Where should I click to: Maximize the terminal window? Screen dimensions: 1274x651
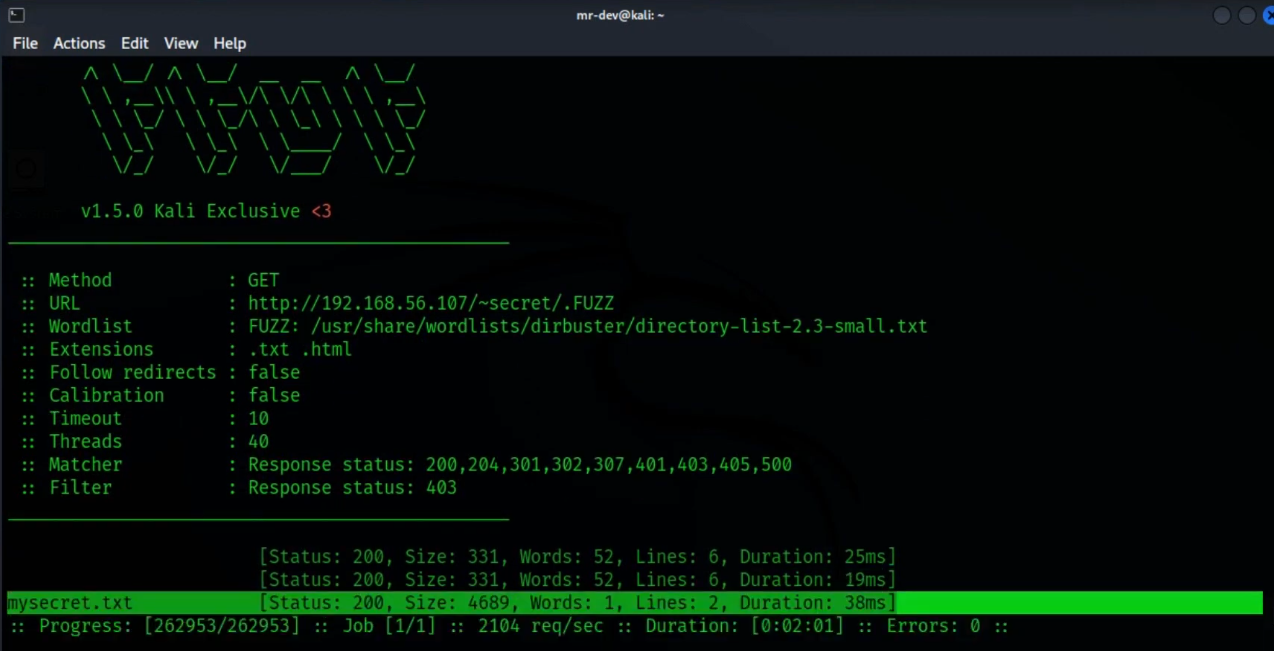point(1246,15)
